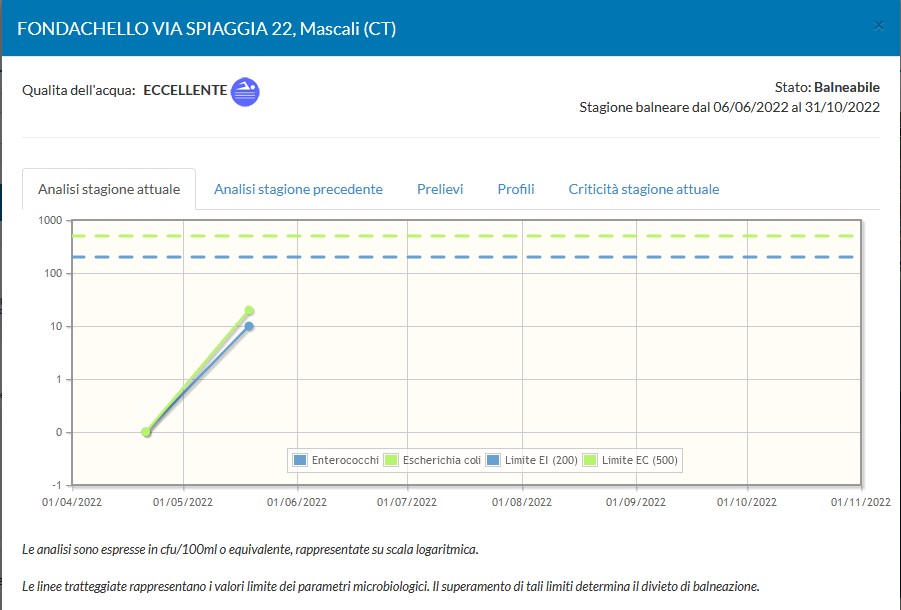
Task: Click the Balneabile status text
Action: point(846,87)
